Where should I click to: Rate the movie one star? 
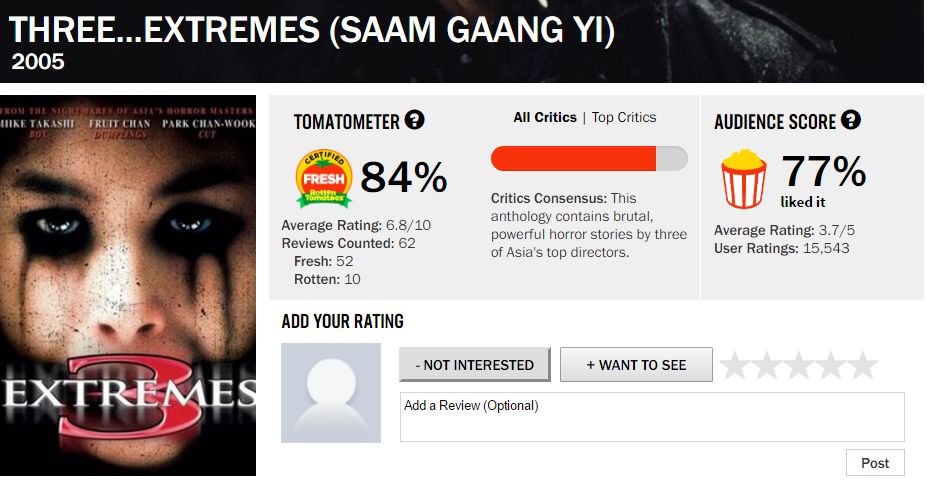[735, 366]
